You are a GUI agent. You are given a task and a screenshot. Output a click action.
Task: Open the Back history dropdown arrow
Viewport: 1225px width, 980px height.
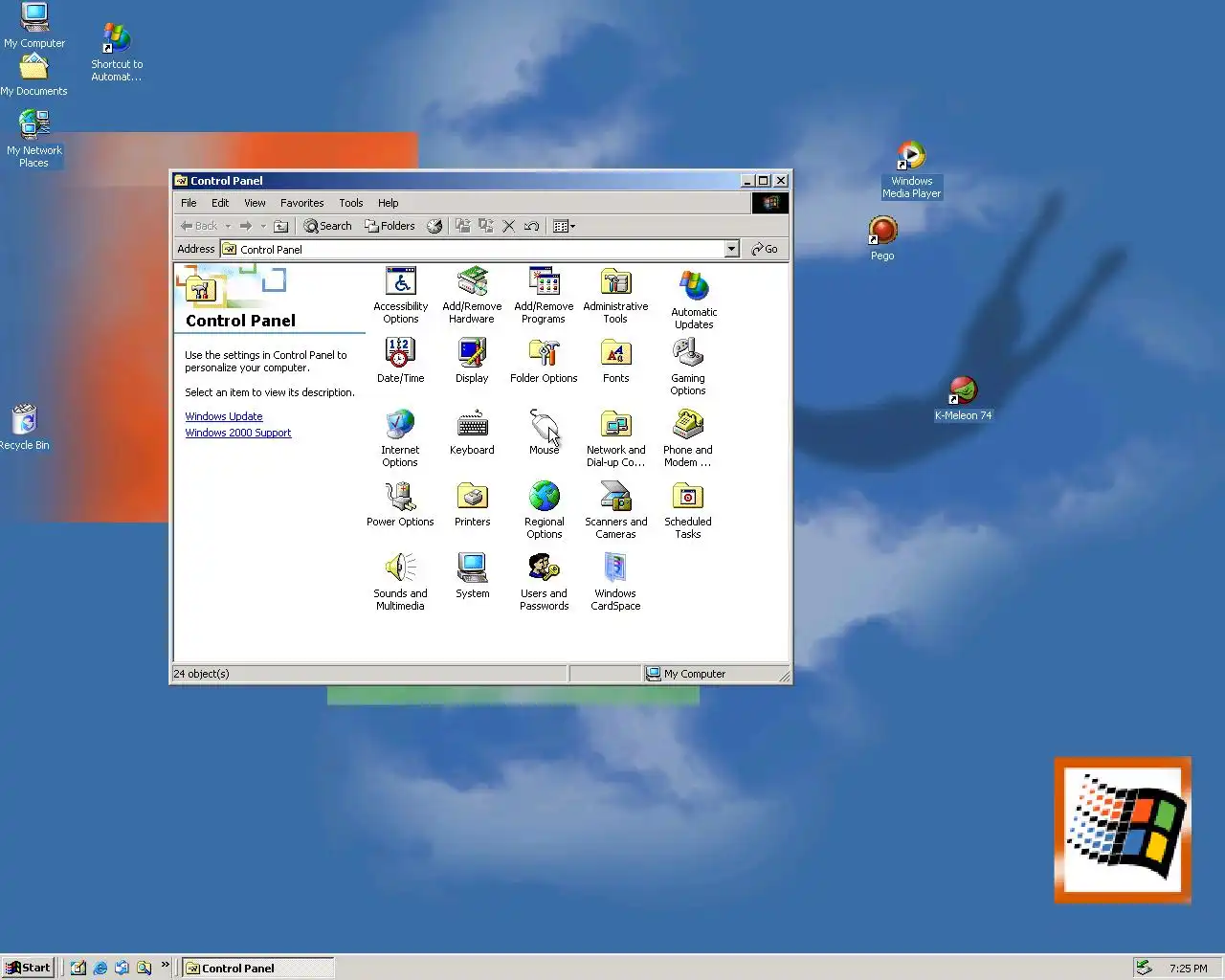tap(228, 227)
